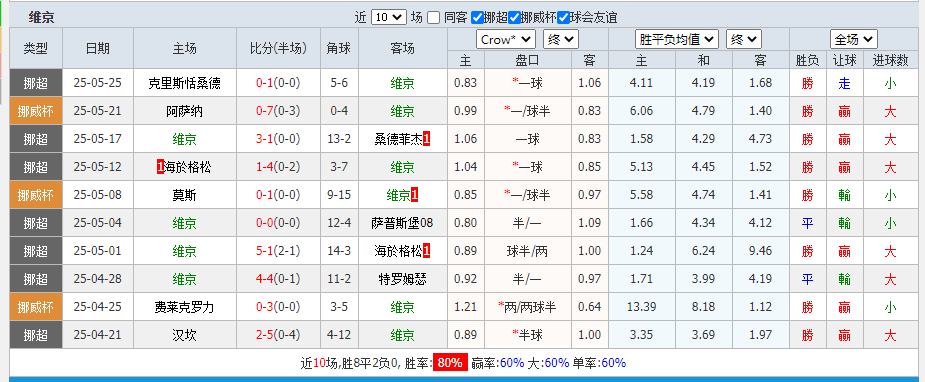
Task: Open the 5-1(2-1) score on 25-05-01
Action: tap(278, 251)
